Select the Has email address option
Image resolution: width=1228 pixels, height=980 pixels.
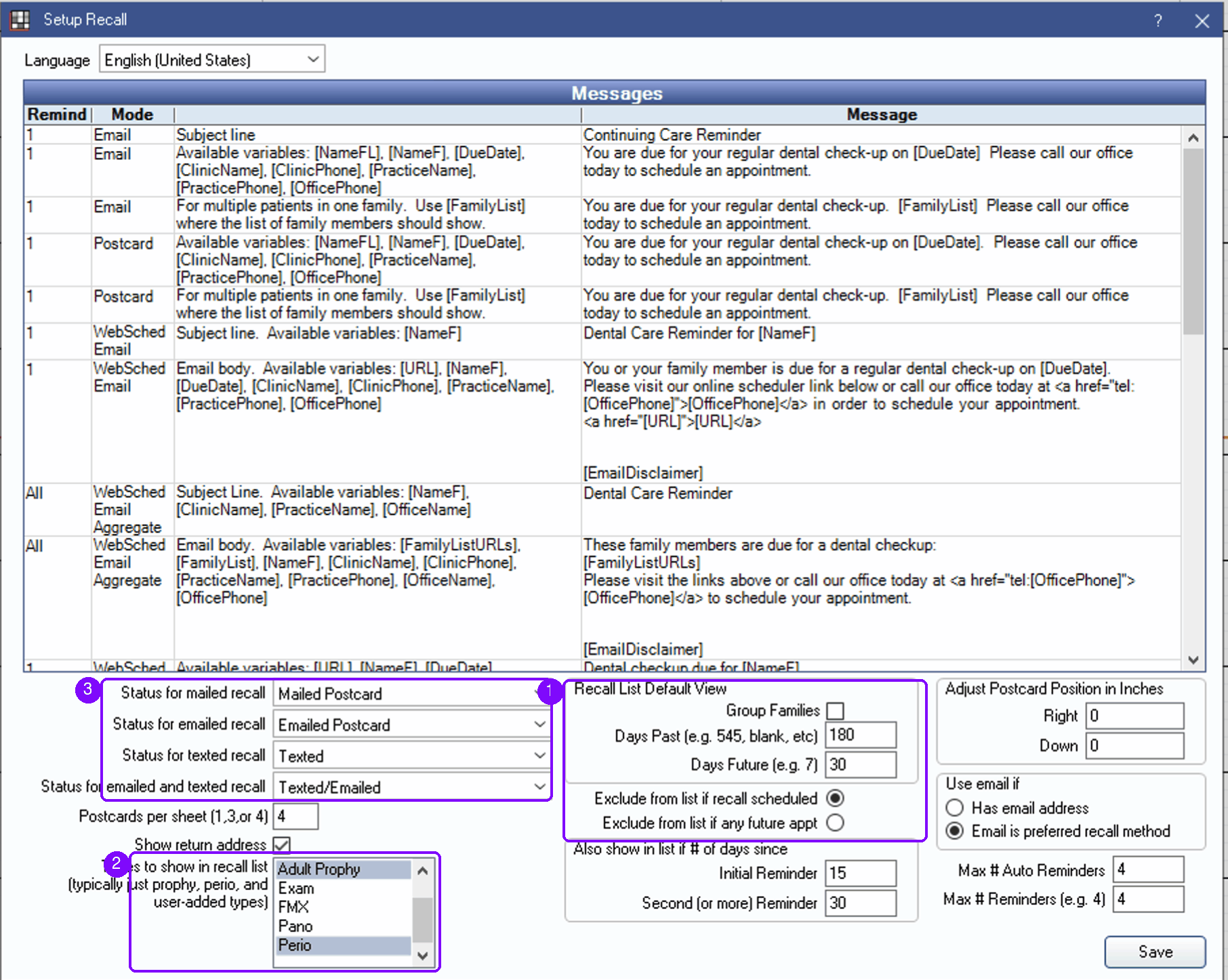tap(954, 808)
